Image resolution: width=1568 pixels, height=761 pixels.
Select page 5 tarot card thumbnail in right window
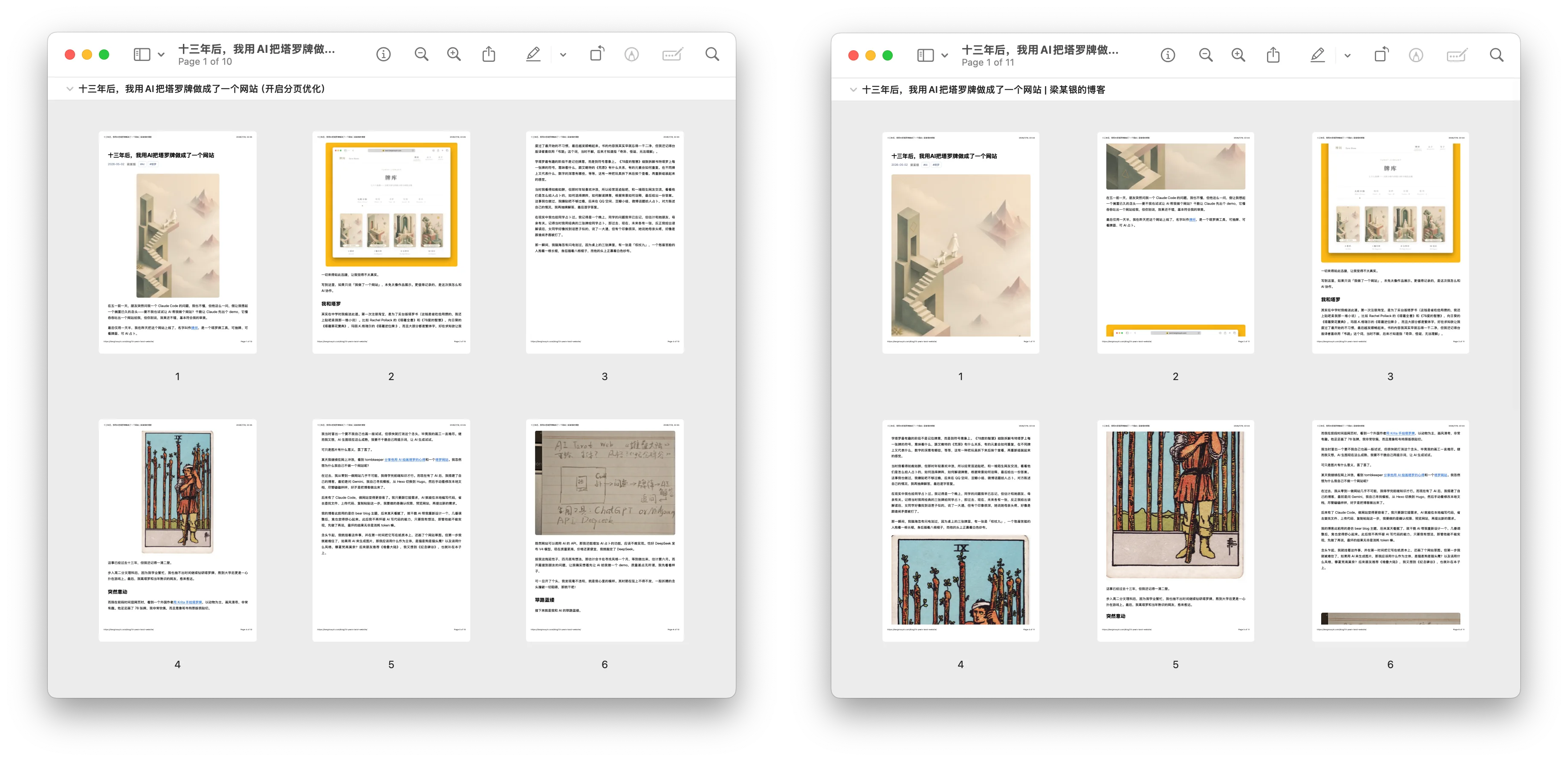coord(1175,530)
